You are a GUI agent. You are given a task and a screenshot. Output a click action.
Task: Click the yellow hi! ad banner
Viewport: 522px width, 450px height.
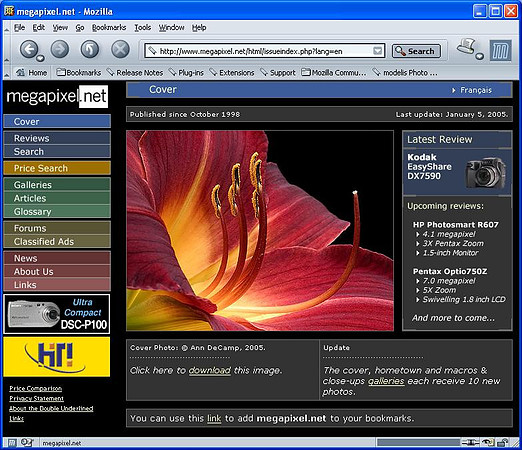click(57, 357)
